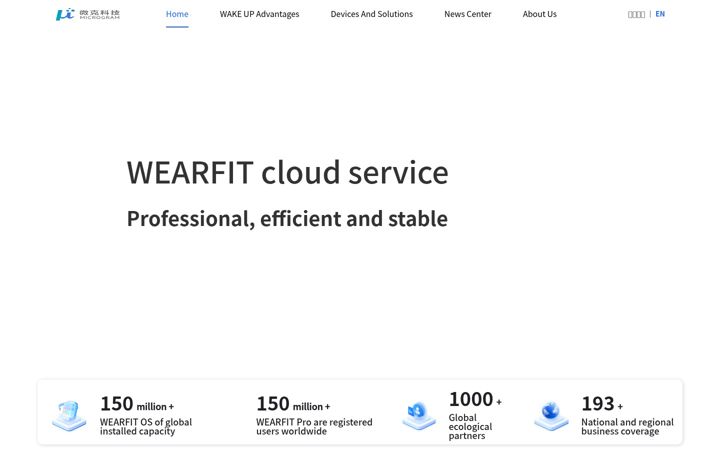The height and width of the screenshot is (450, 720).
Task: Click 'WEARFIT Pro are registered users worldwide' text
Action: (x=314, y=427)
